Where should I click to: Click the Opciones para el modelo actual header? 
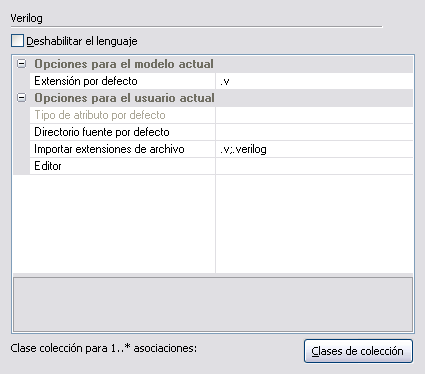[124, 64]
